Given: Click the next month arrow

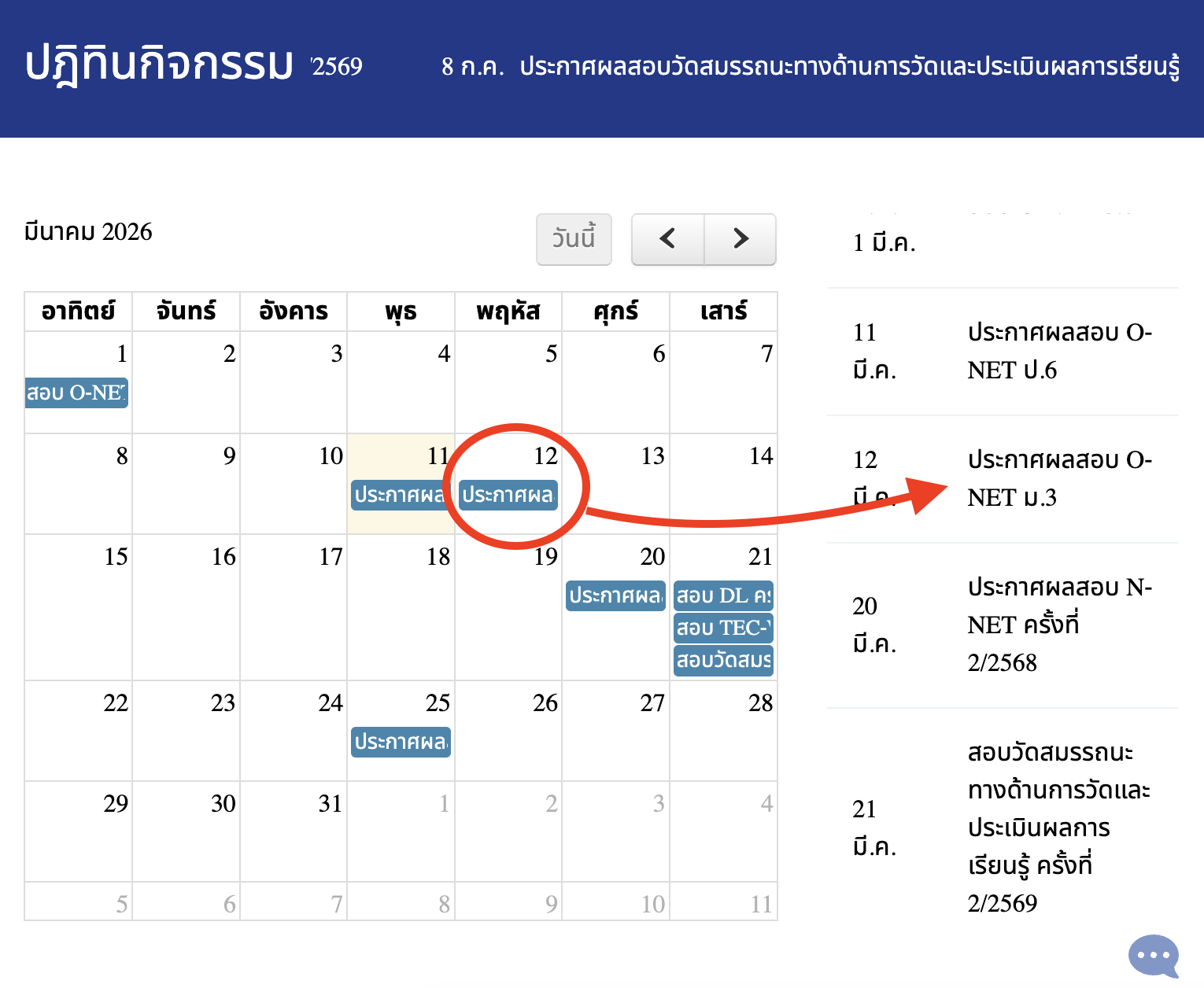Looking at the screenshot, I should [739, 239].
